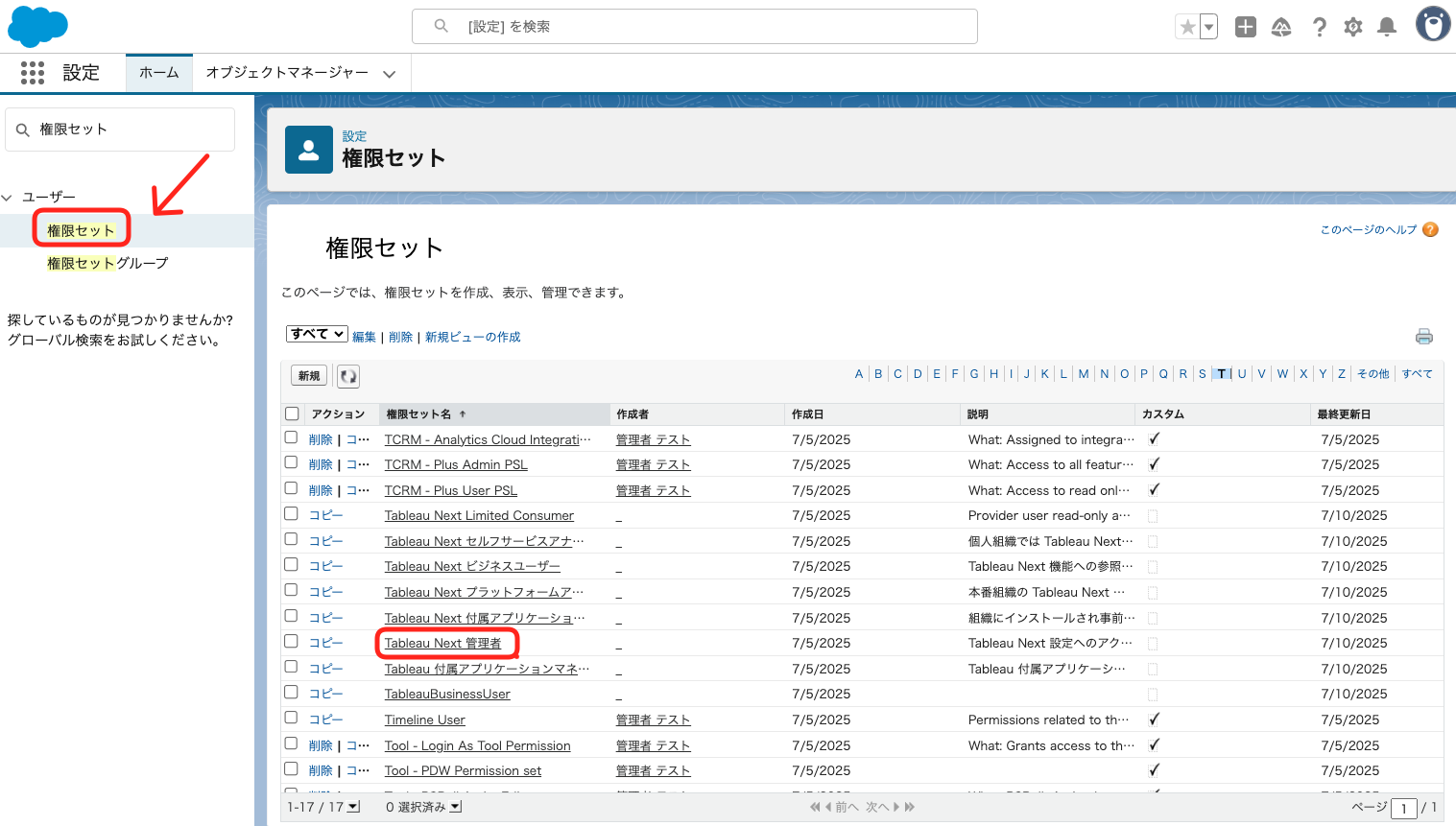Click the magnifier in setup search box
Screen dimensions: 1456x826
[441, 26]
